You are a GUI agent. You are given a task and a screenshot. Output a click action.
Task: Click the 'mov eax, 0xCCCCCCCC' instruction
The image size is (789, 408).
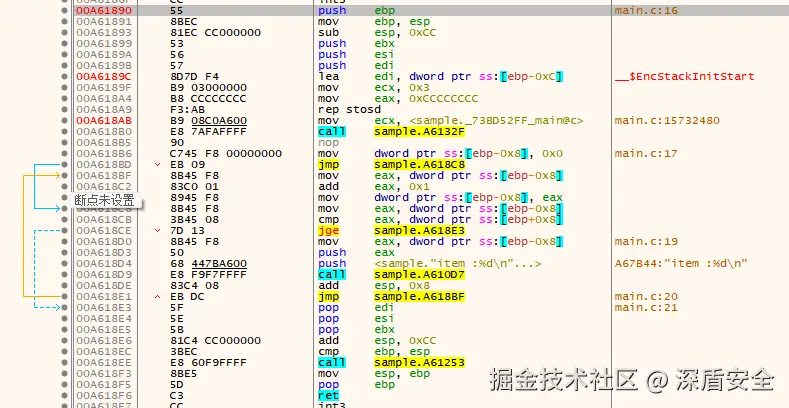point(398,99)
